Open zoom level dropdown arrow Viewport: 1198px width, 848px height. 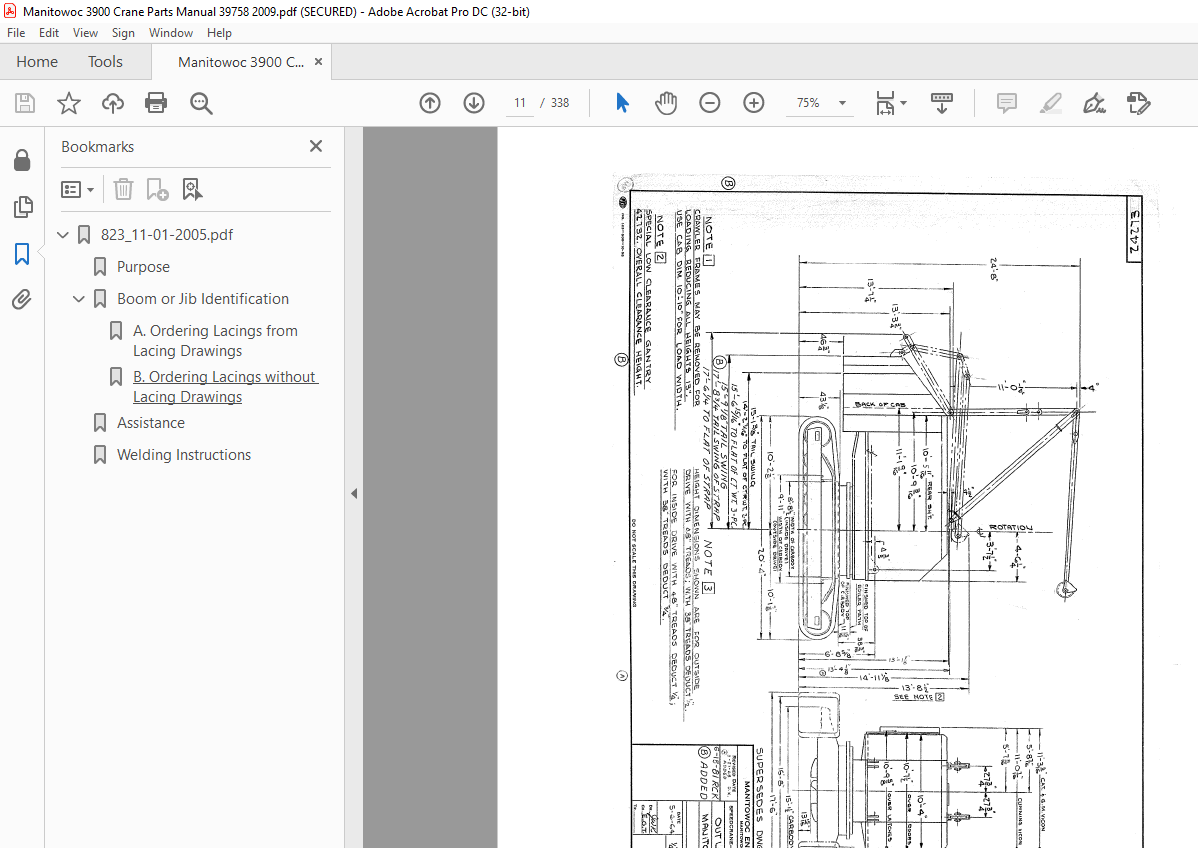tap(842, 103)
